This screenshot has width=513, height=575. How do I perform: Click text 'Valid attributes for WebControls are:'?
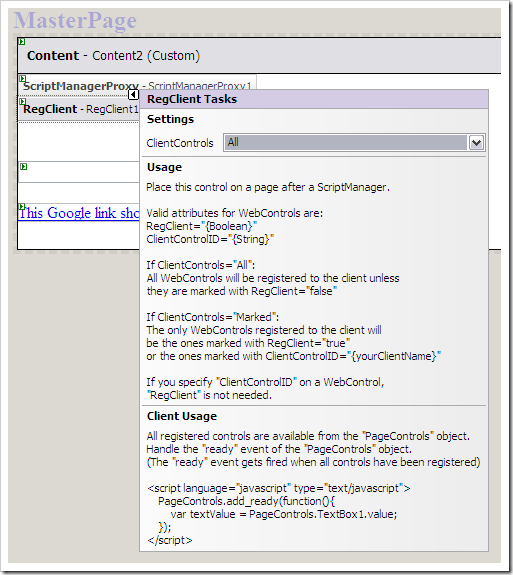(x=235, y=213)
